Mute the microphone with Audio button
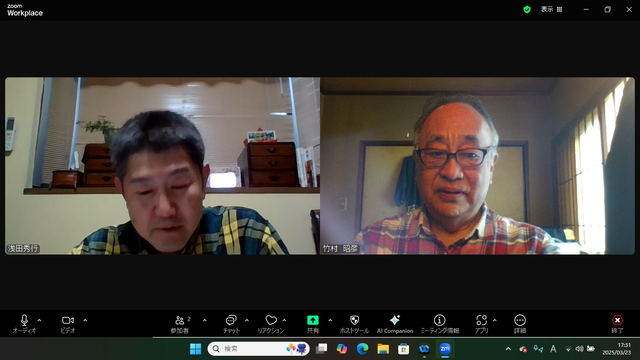 [x=24, y=324]
